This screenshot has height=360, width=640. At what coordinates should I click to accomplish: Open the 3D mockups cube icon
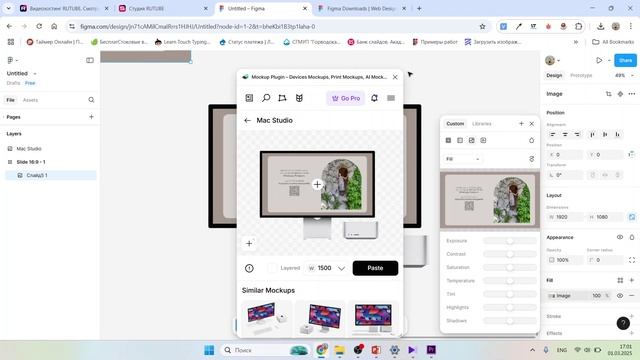[299, 98]
